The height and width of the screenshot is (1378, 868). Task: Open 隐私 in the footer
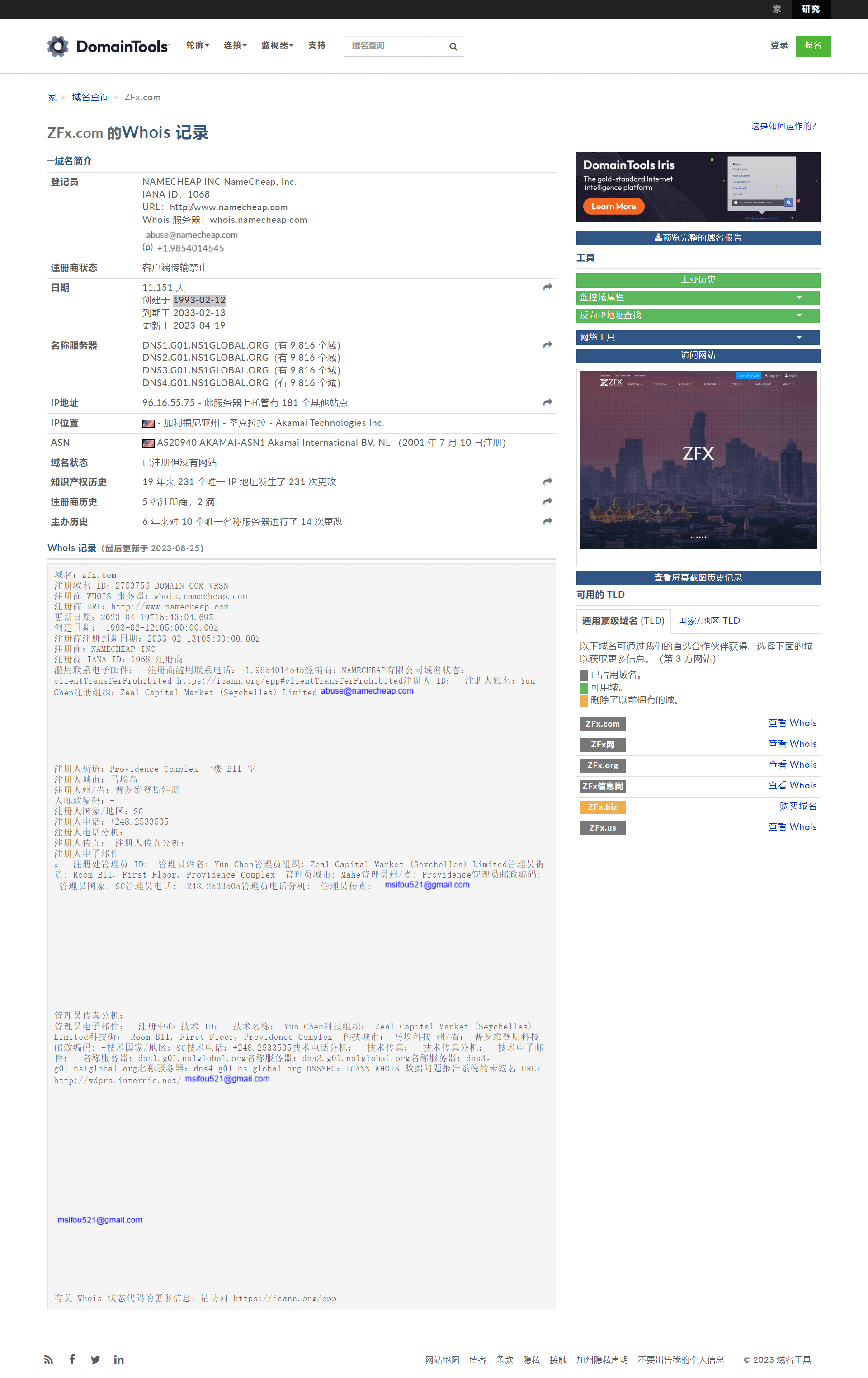531,1359
